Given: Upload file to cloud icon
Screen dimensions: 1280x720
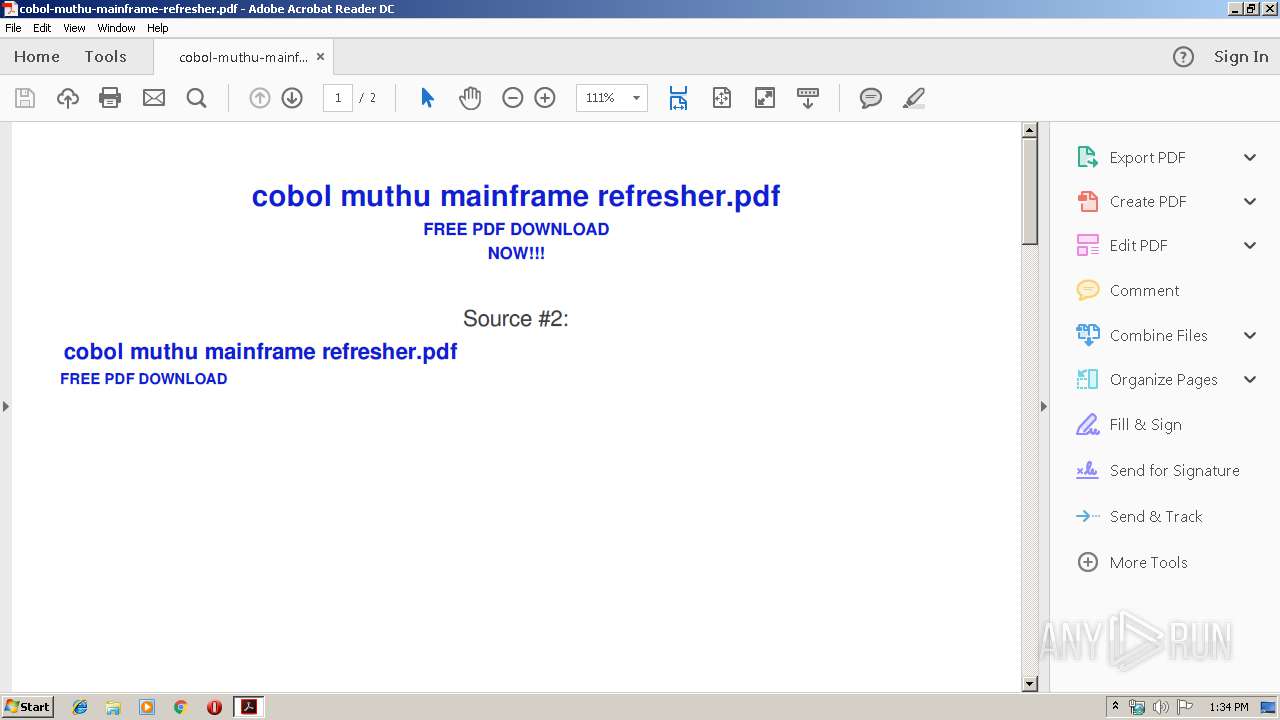Looking at the screenshot, I should pos(67,98).
